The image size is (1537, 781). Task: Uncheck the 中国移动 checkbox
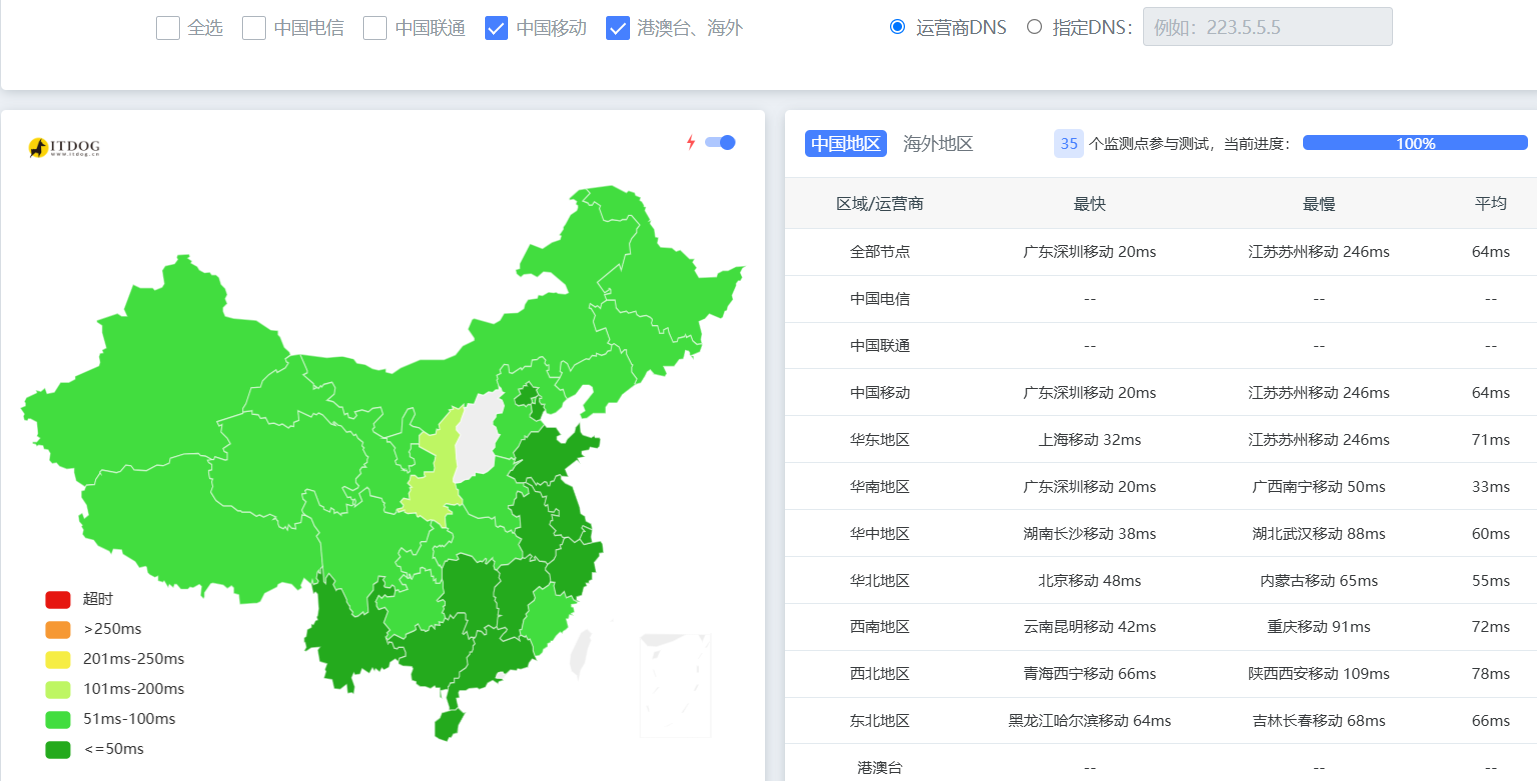click(x=496, y=28)
